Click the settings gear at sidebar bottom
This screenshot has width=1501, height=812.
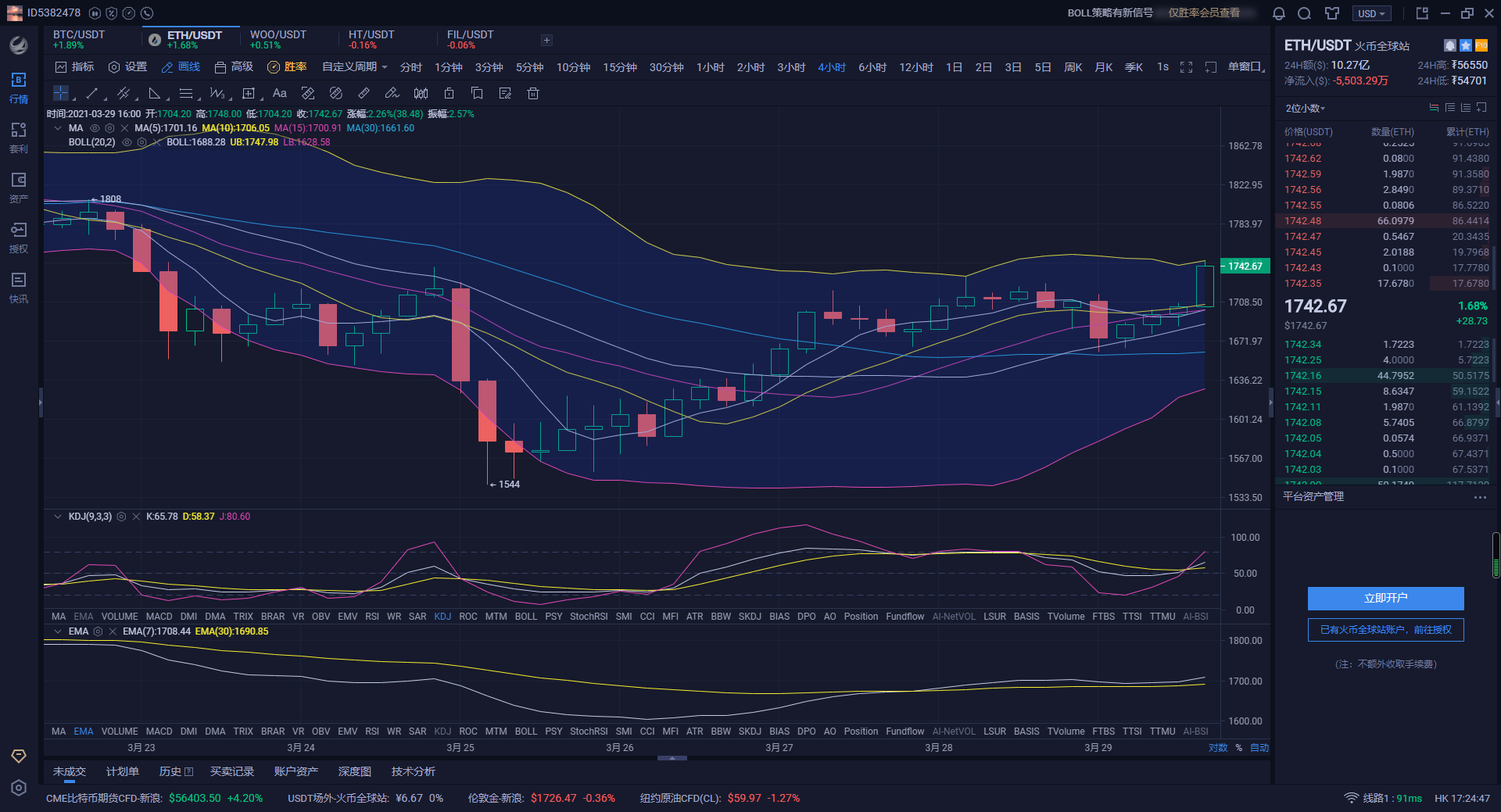19,788
